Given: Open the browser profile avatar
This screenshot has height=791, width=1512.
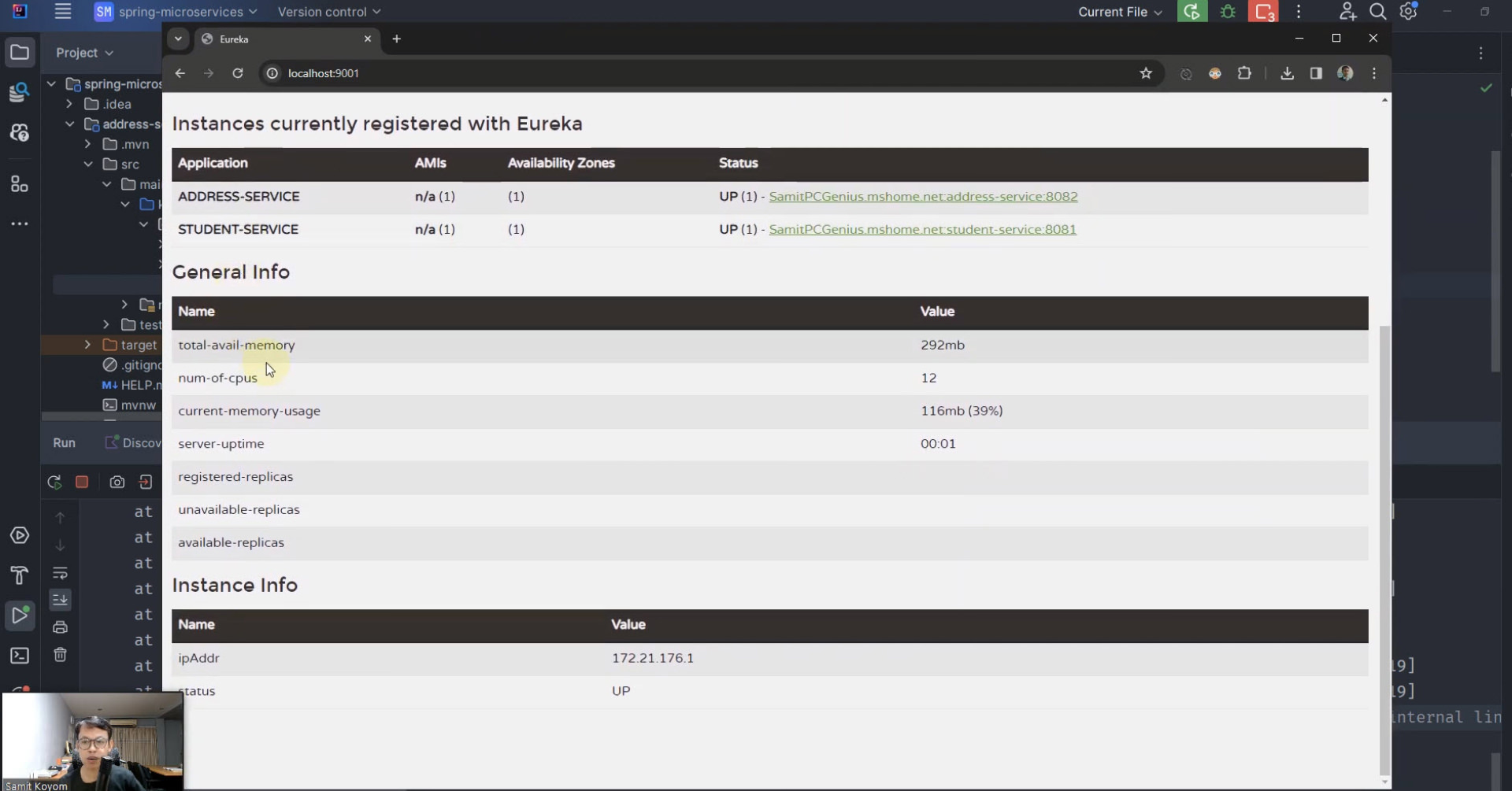Looking at the screenshot, I should (x=1345, y=73).
